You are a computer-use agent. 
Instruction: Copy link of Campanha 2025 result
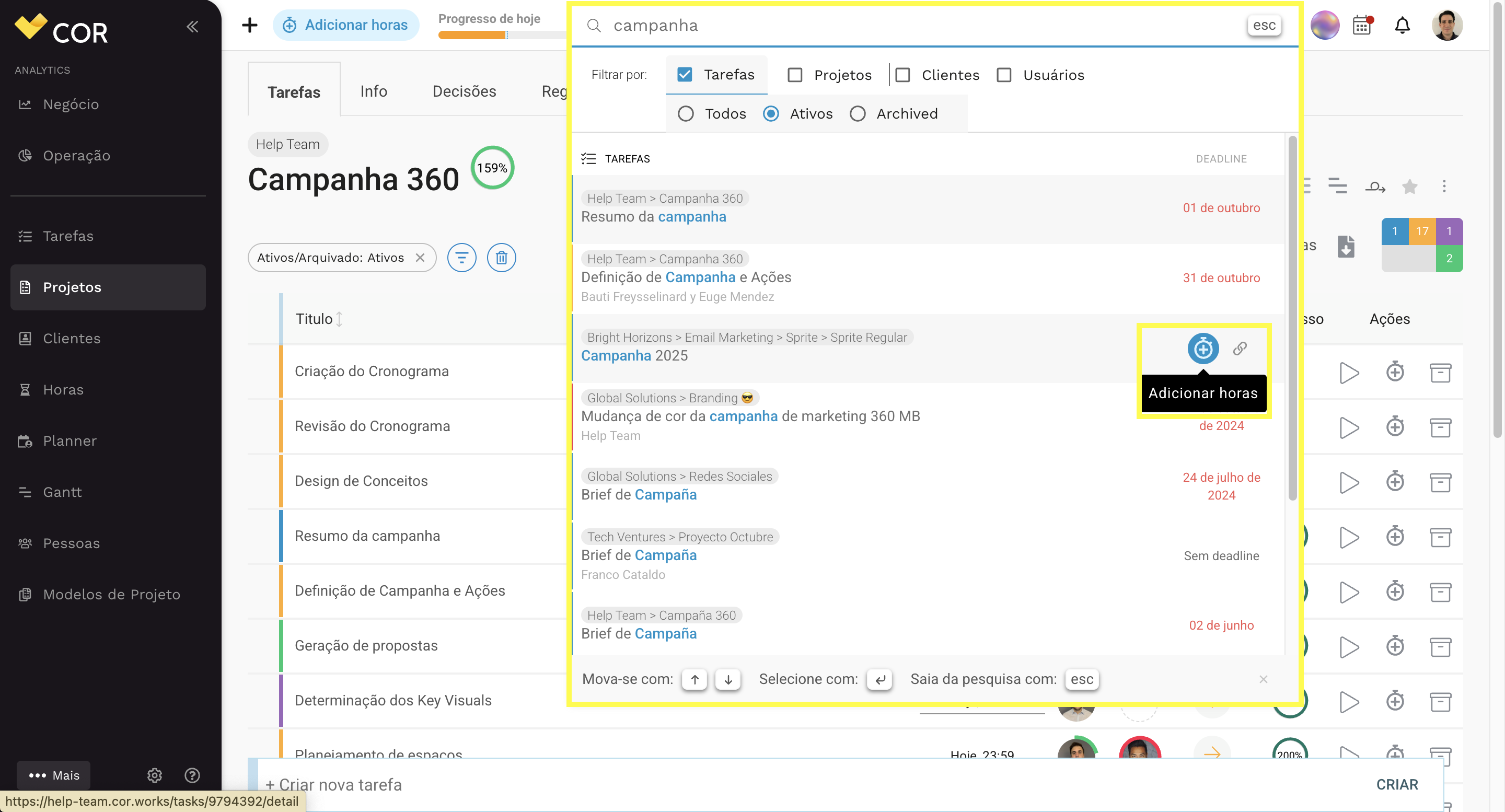coord(1240,349)
